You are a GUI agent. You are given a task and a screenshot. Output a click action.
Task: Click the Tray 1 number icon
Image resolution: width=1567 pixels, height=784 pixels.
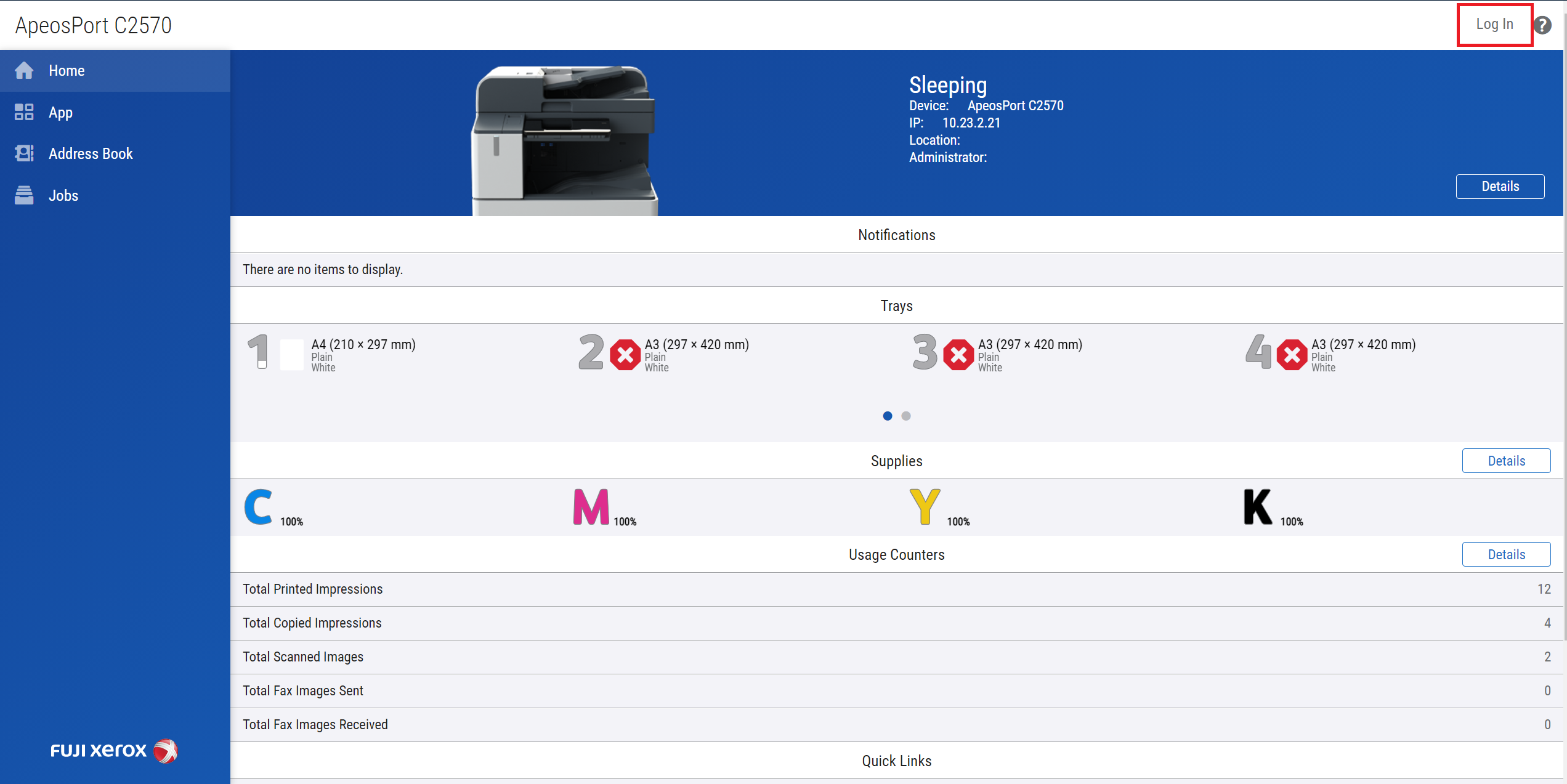click(x=259, y=352)
